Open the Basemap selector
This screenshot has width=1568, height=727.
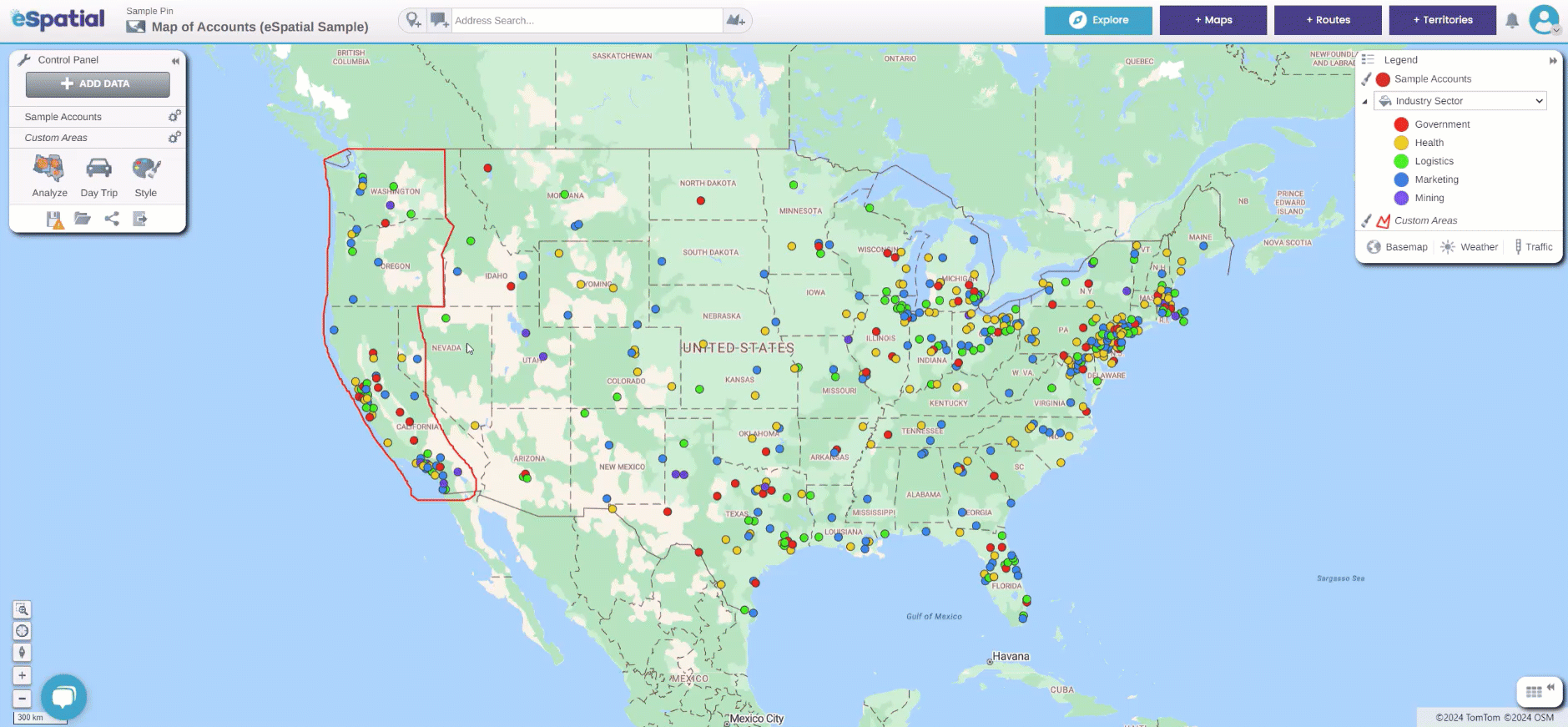point(1397,247)
